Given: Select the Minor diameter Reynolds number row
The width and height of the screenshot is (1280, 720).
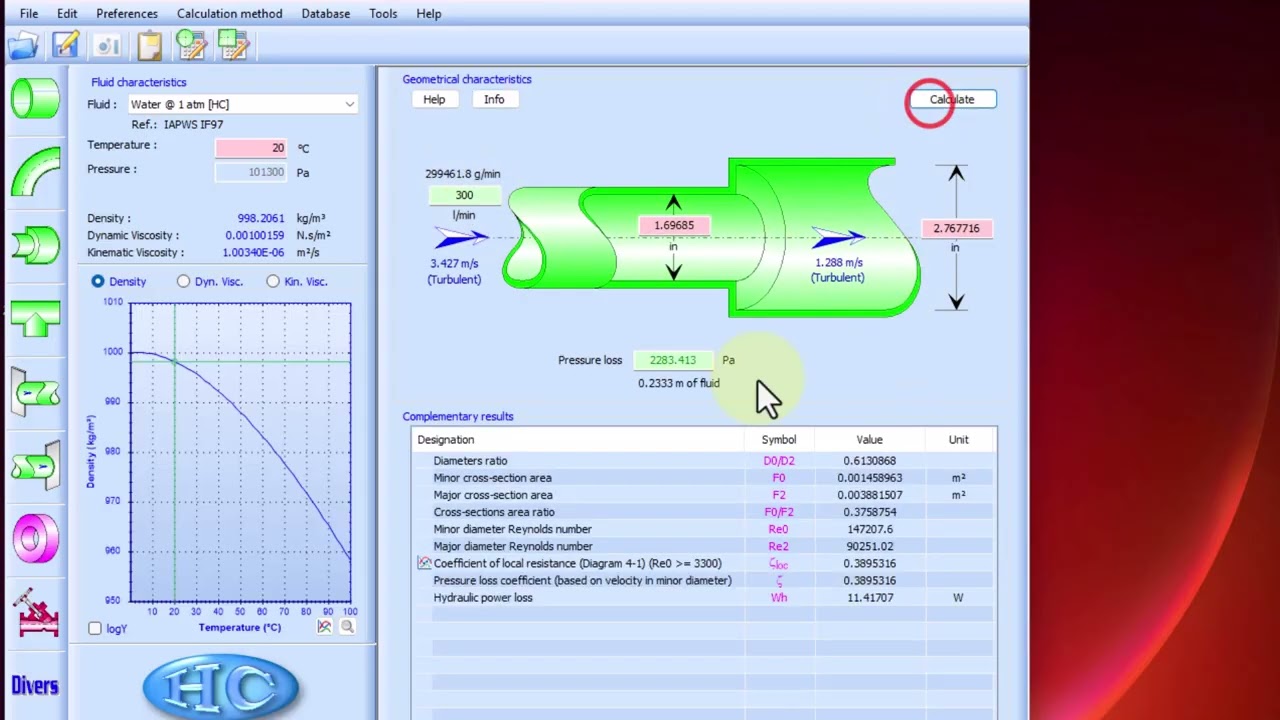Looking at the screenshot, I should (x=704, y=529).
